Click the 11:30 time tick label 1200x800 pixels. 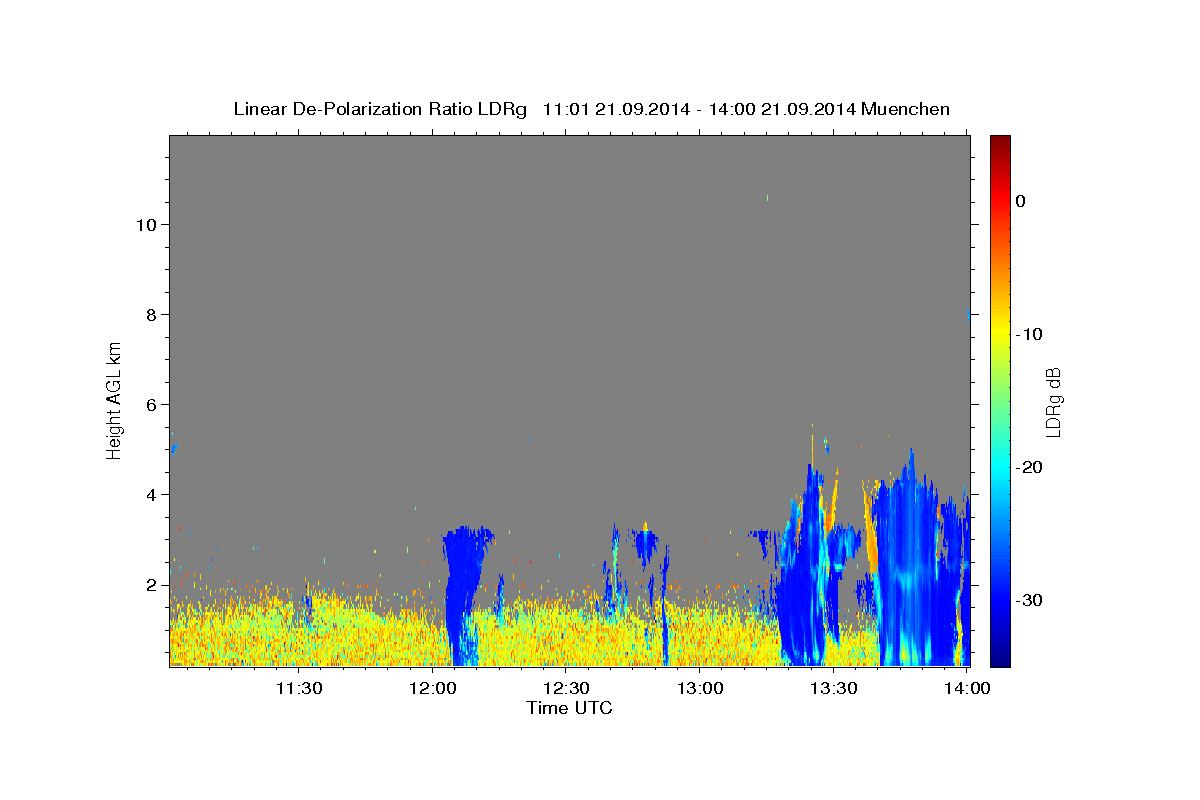tap(299, 688)
